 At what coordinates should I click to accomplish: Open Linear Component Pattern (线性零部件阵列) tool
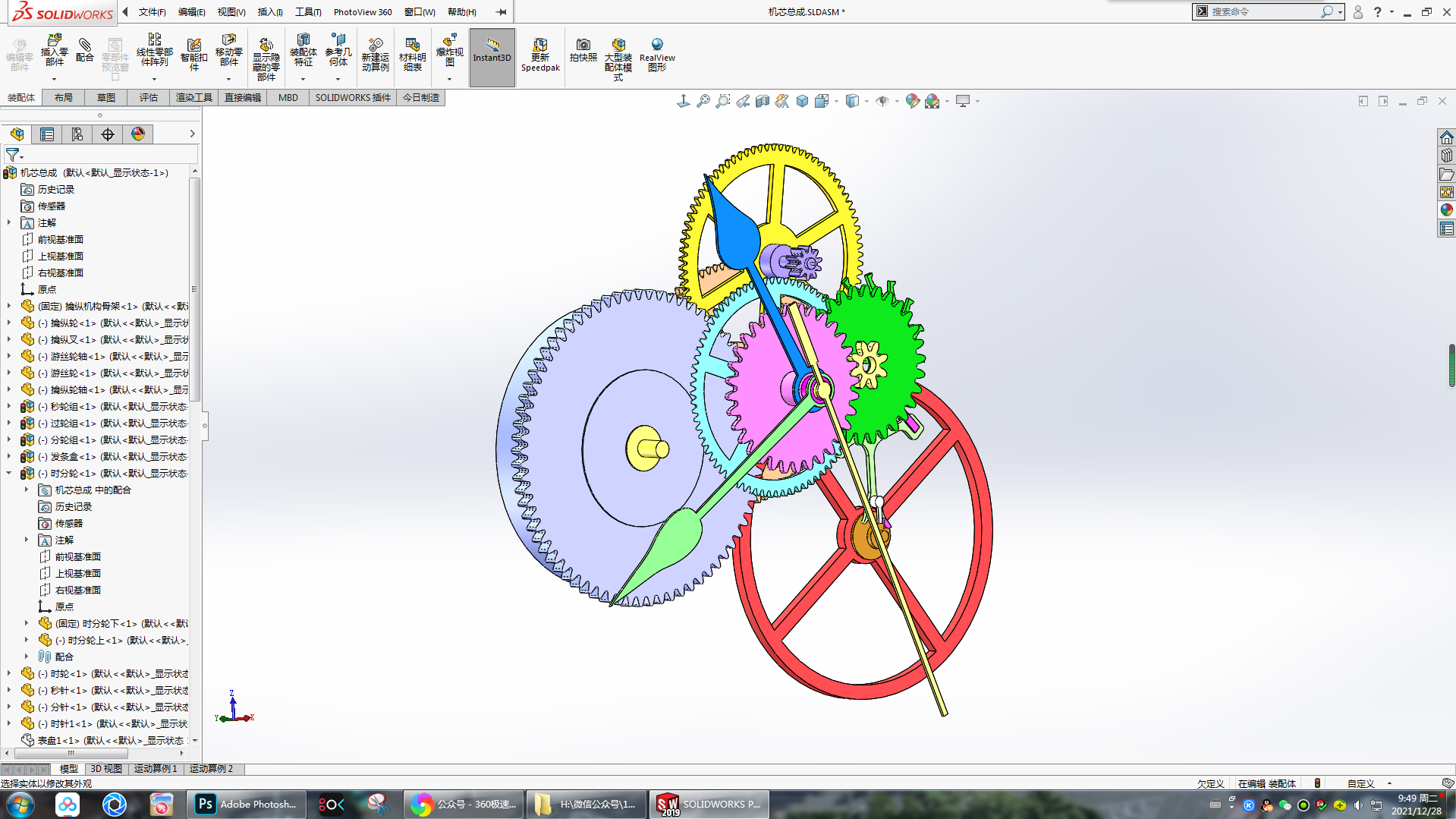coord(154,50)
